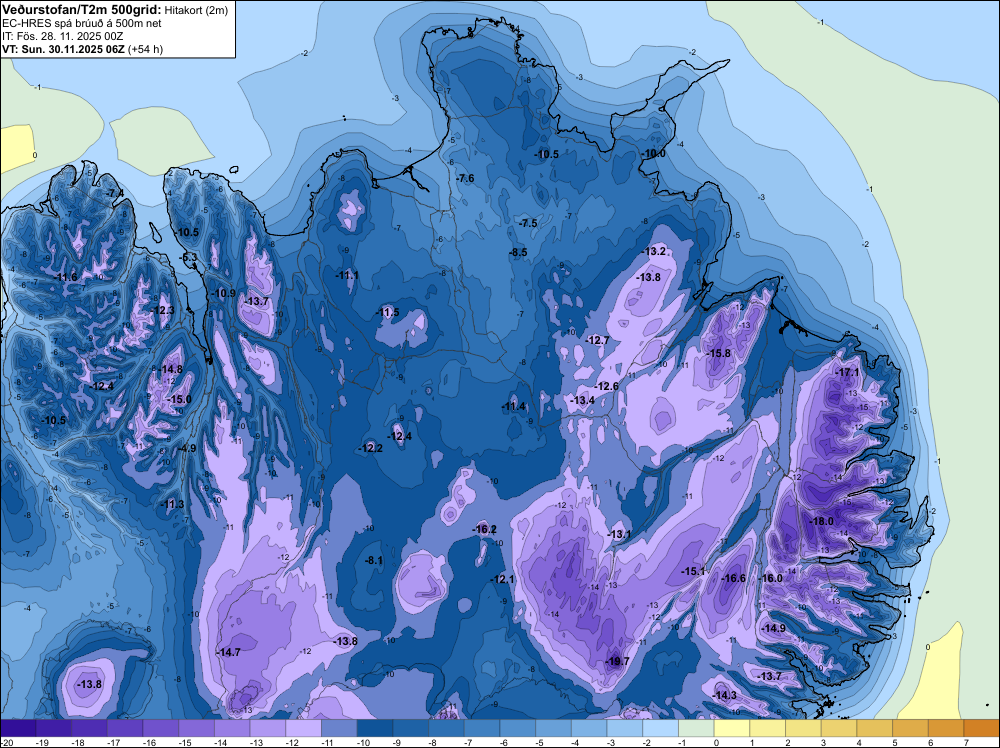Click the -13.2 temperature label

[x=654, y=251]
